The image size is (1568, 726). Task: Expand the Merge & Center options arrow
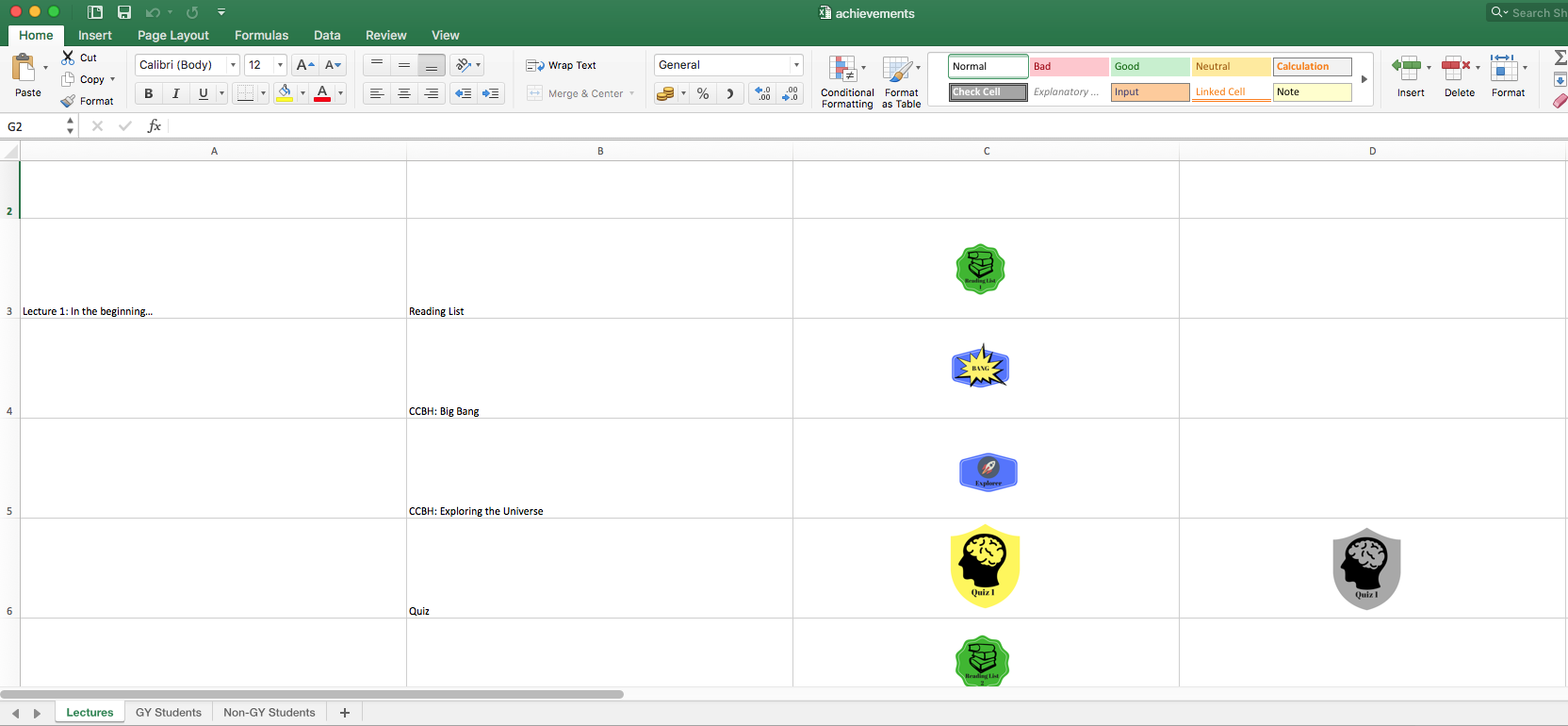[x=631, y=93]
